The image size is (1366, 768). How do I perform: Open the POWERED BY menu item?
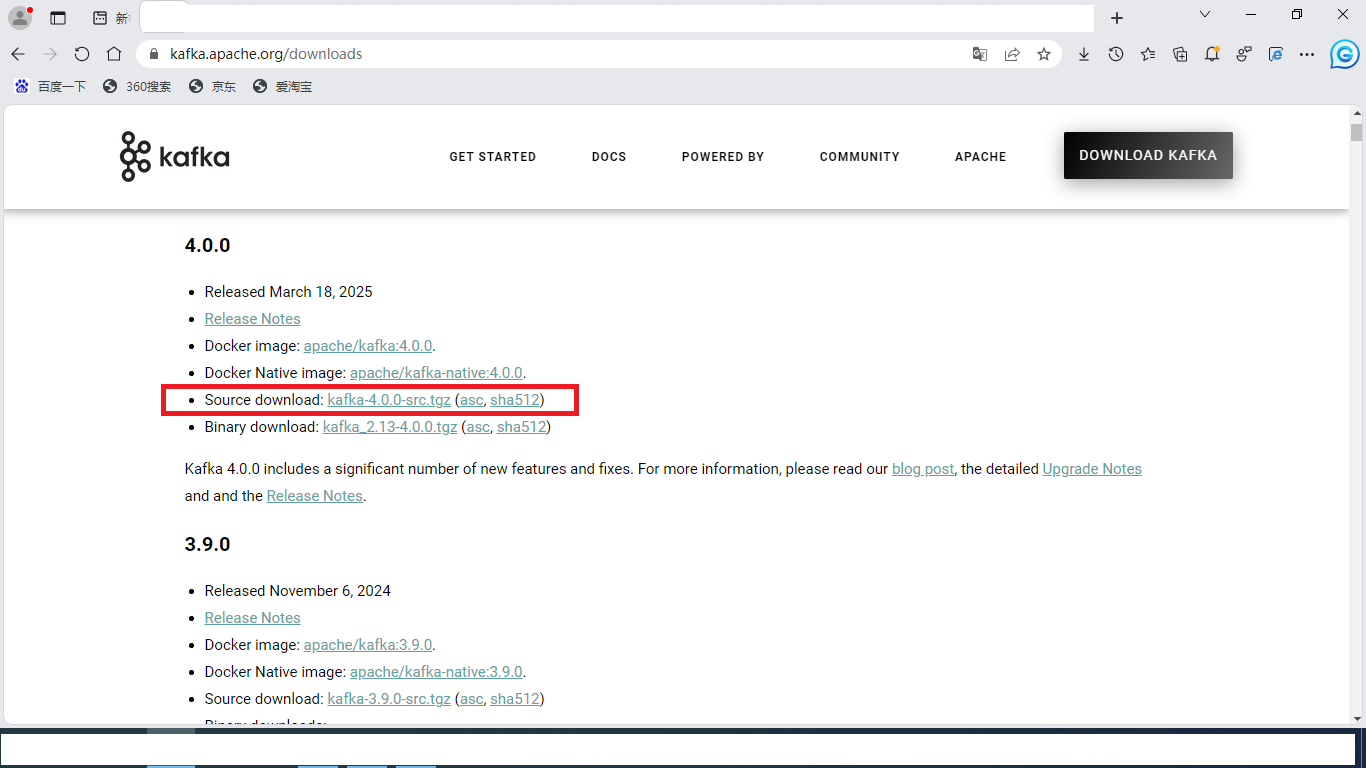pyautogui.click(x=723, y=157)
